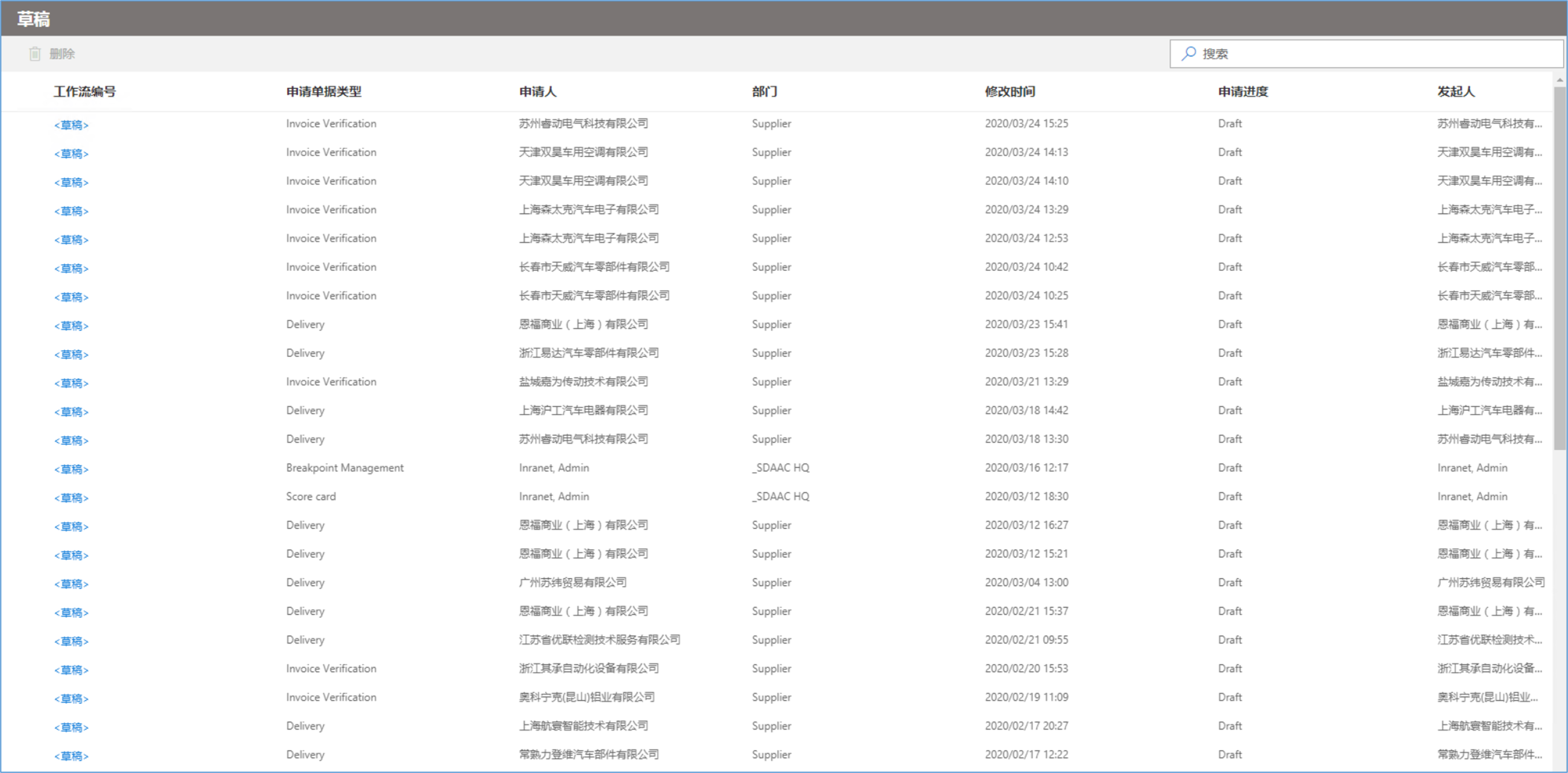The width and height of the screenshot is (1568, 773).
Task: Click applicant 广州苏纬贸易有限公司 cell
Action: click(572, 582)
